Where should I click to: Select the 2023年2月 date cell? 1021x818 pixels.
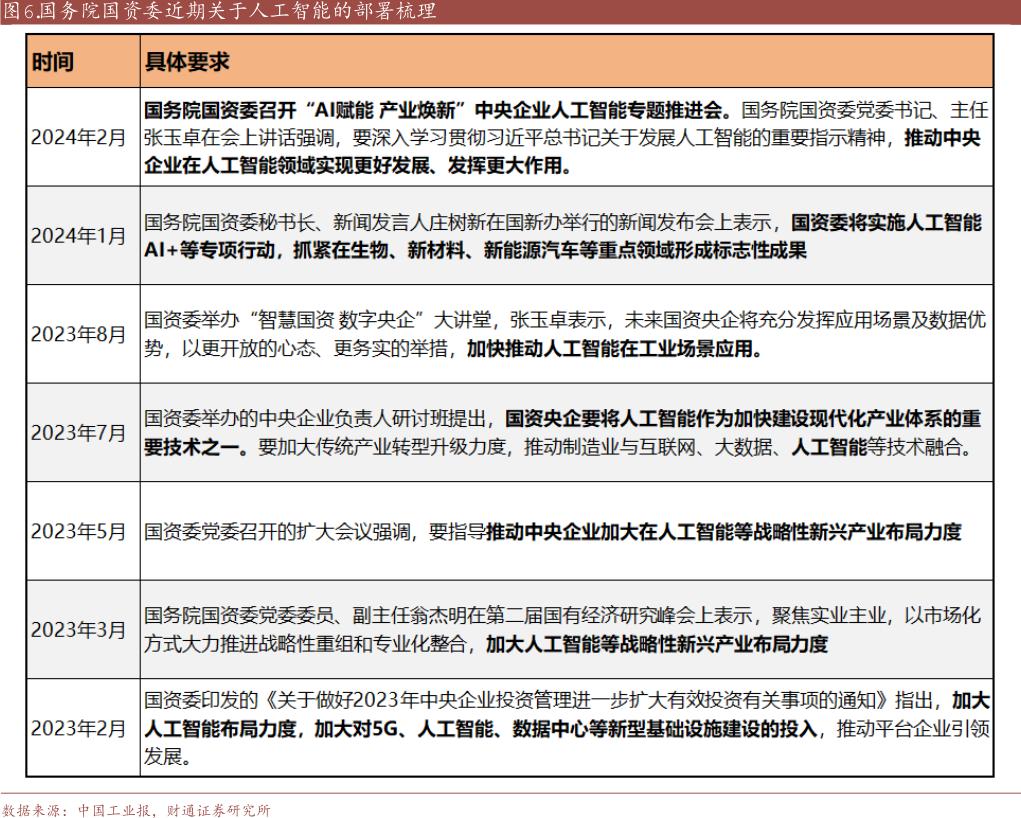point(78,727)
